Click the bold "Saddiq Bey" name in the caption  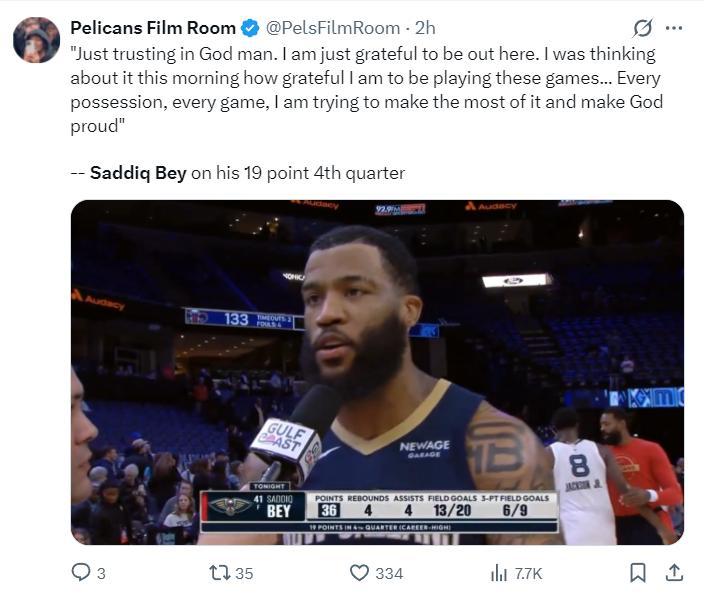click(x=138, y=173)
